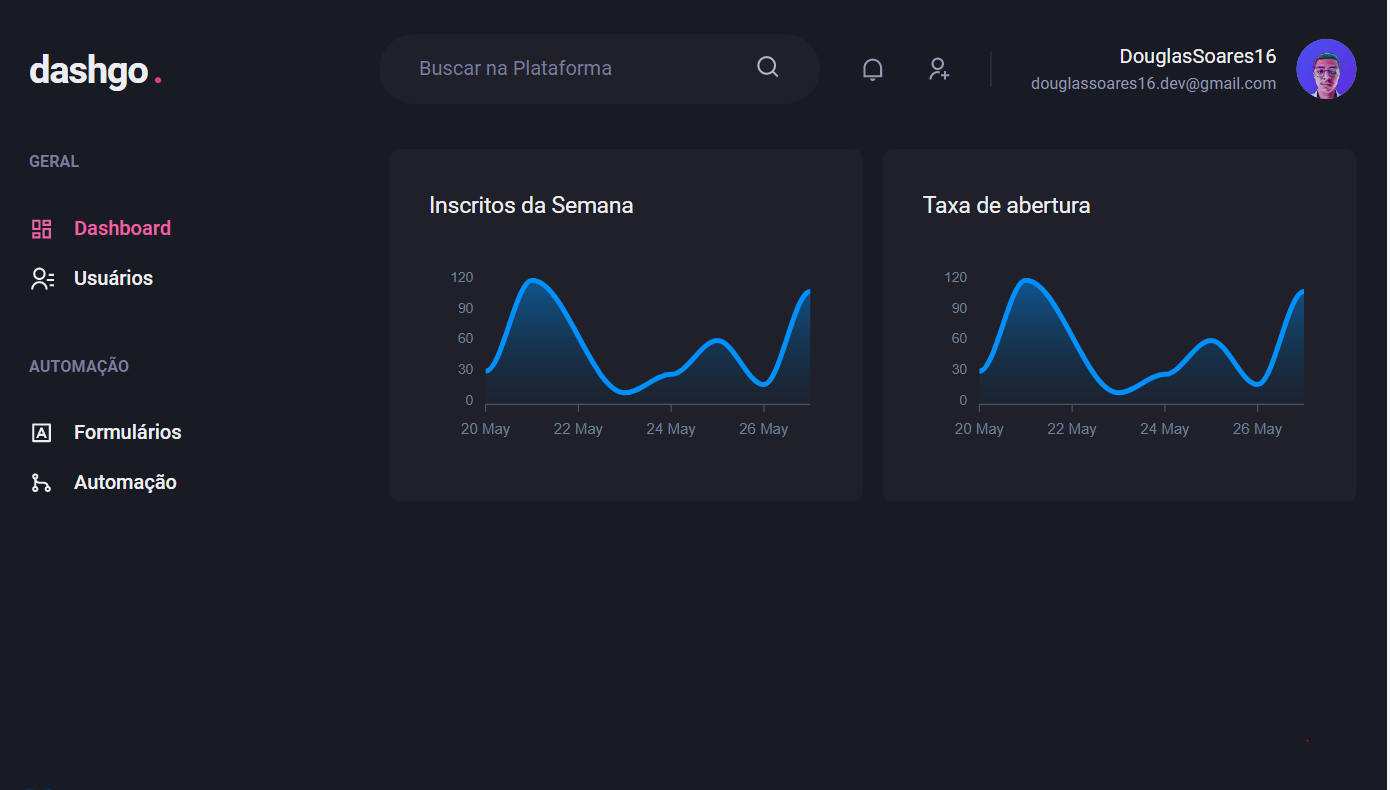Click the 120 axis value in Inscritos chart
The width and height of the screenshot is (1390, 790).
click(x=462, y=277)
